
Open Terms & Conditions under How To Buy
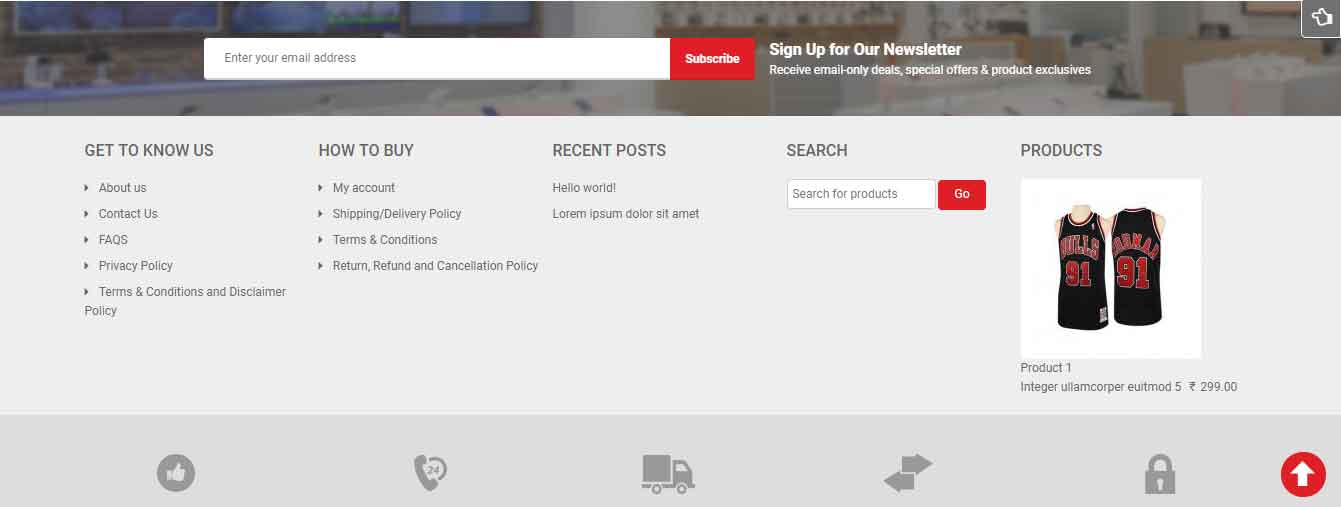coord(385,240)
